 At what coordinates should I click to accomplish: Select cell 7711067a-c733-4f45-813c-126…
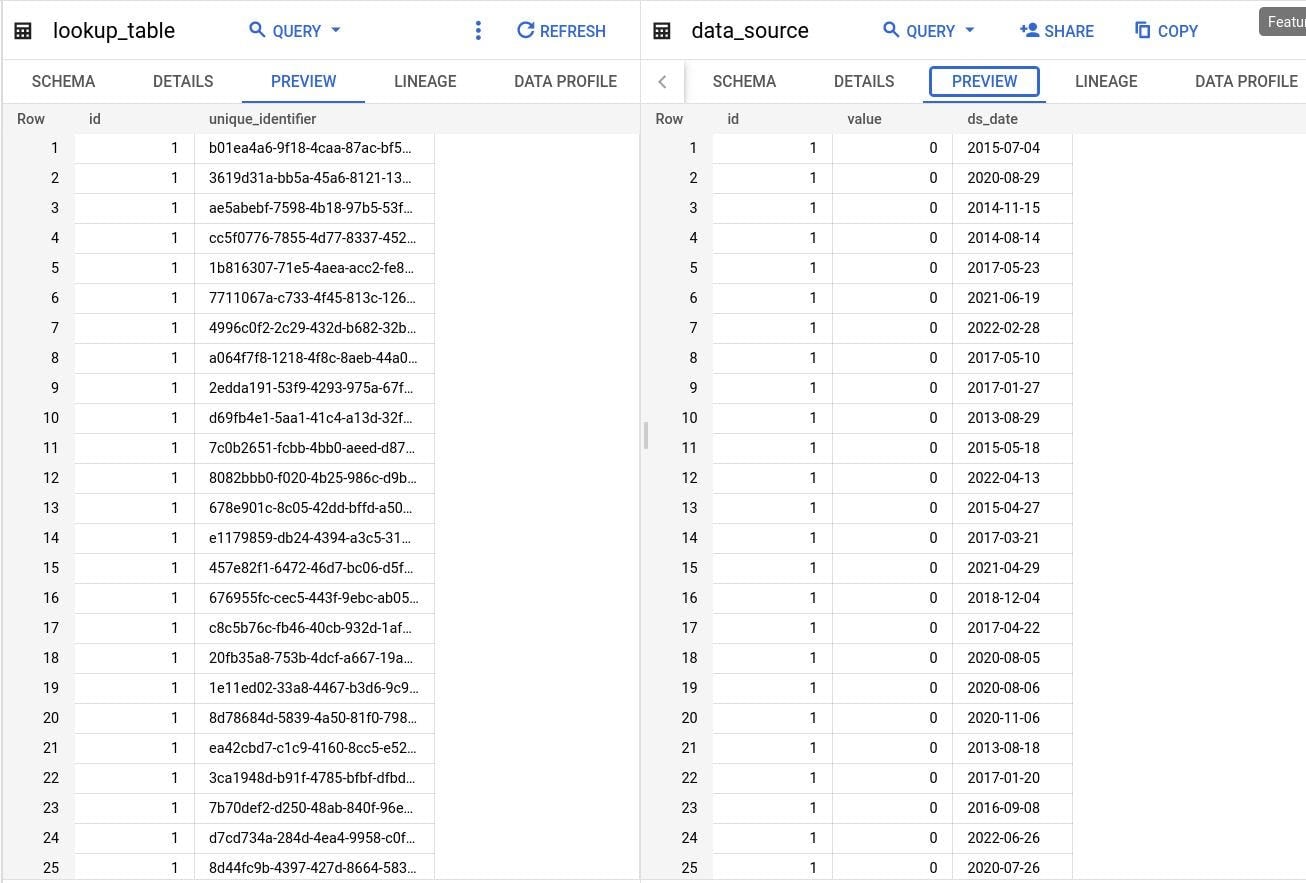314,298
